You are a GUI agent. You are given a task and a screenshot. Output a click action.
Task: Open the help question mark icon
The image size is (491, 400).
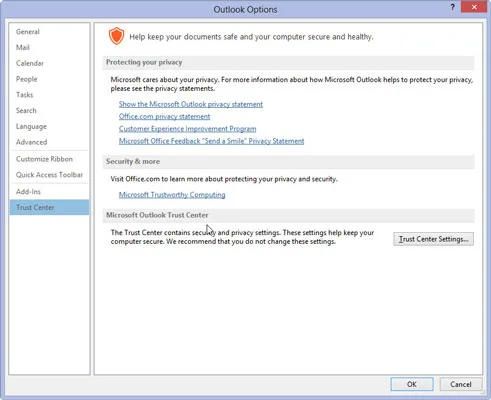pos(452,7)
